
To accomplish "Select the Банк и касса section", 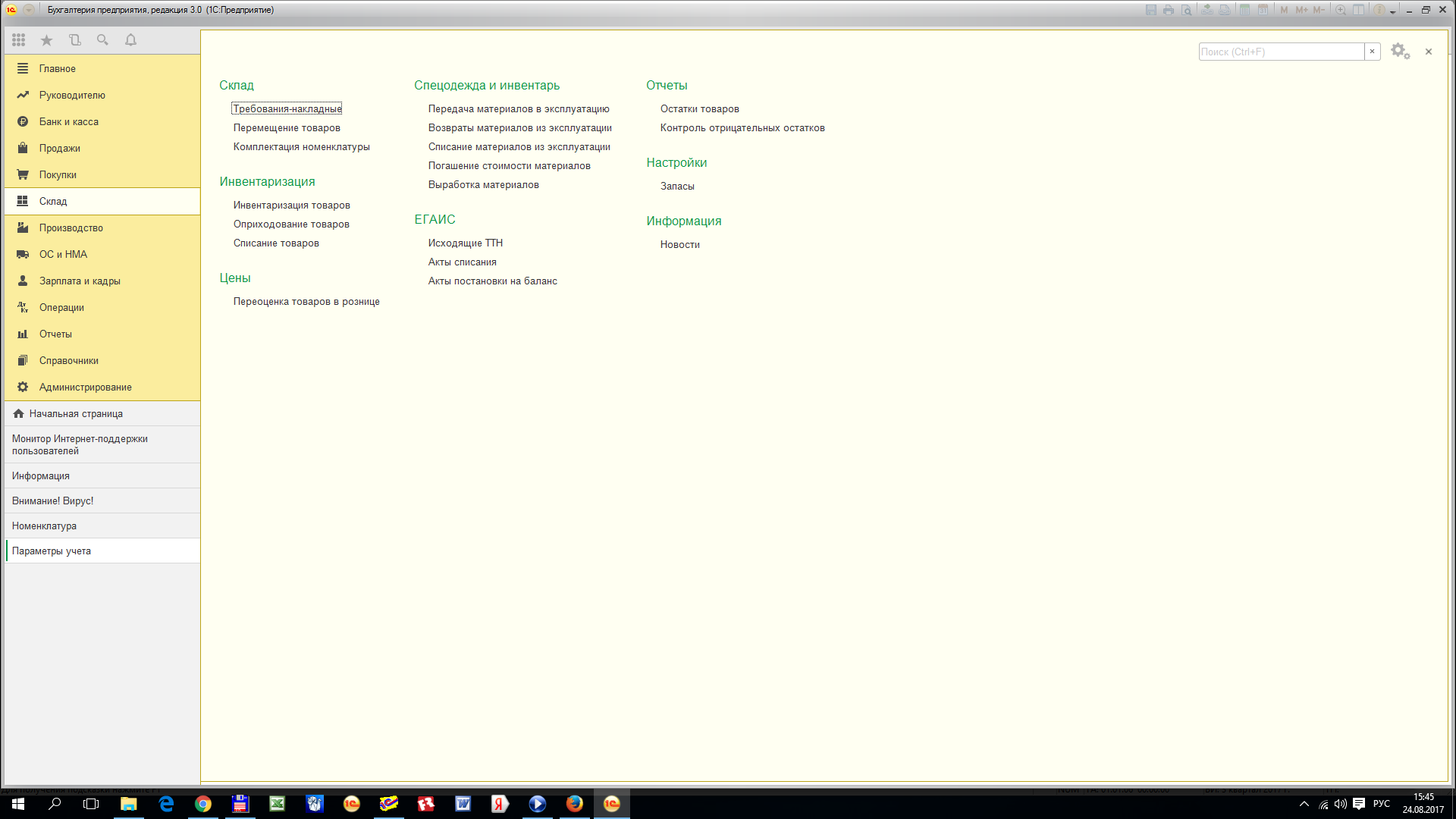I will click(x=68, y=121).
